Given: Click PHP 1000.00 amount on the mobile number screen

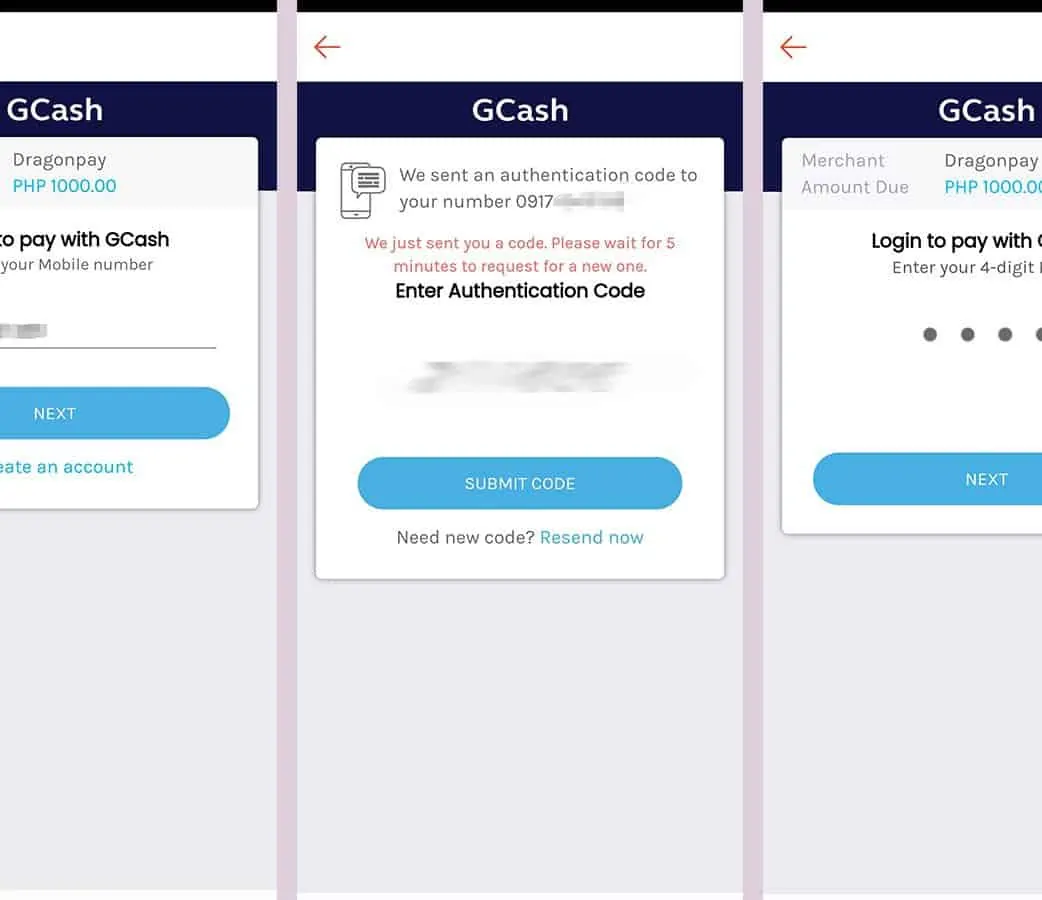Looking at the screenshot, I should [x=65, y=186].
